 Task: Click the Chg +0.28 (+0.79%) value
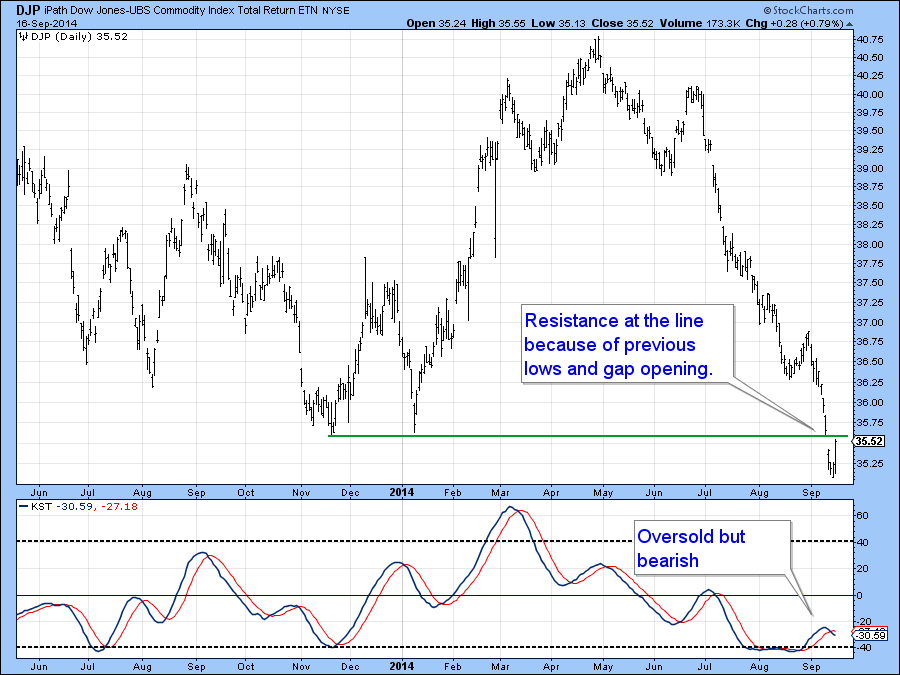click(x=794, y=24)
